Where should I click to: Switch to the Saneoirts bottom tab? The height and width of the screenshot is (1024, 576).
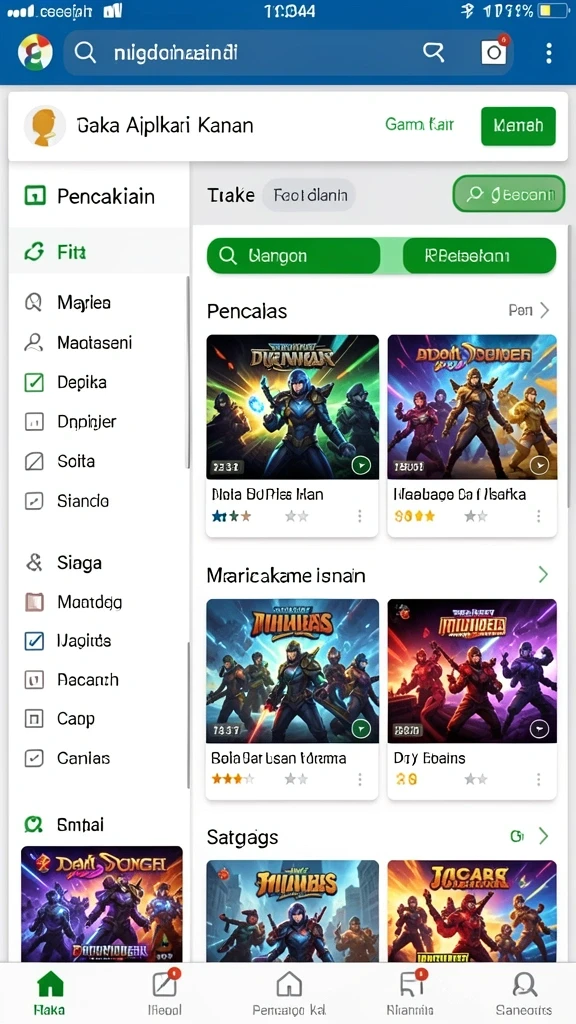[x=524, y=993]
